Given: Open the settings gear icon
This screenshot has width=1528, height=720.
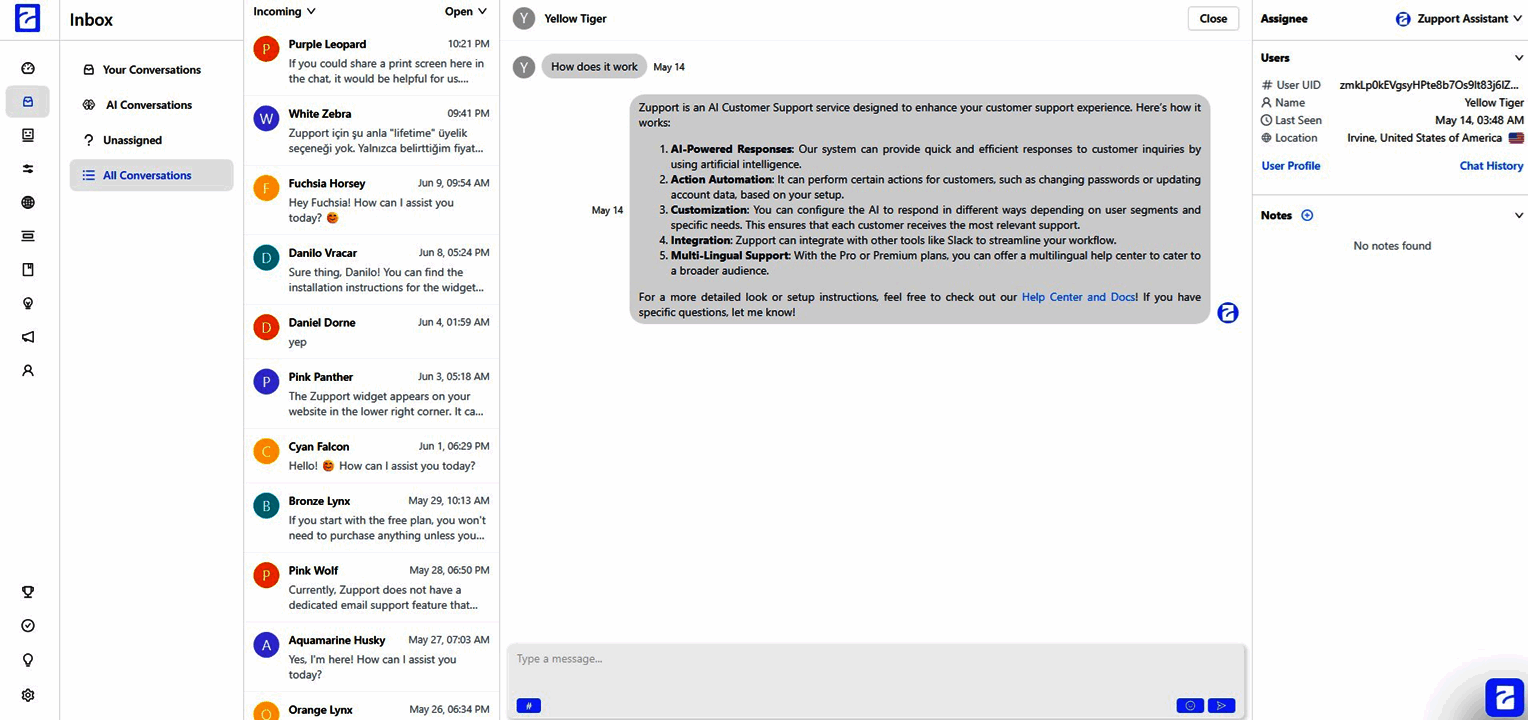Looking at the screenshot, I should pyautogui.click(x=28, y=695).
